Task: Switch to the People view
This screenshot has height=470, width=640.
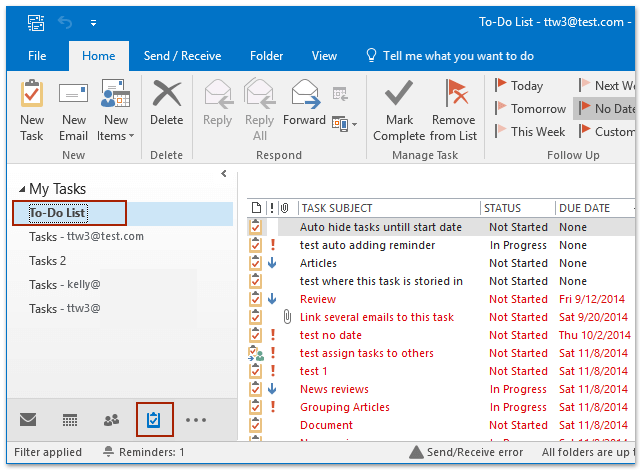Action: click(x=111, y=420)
